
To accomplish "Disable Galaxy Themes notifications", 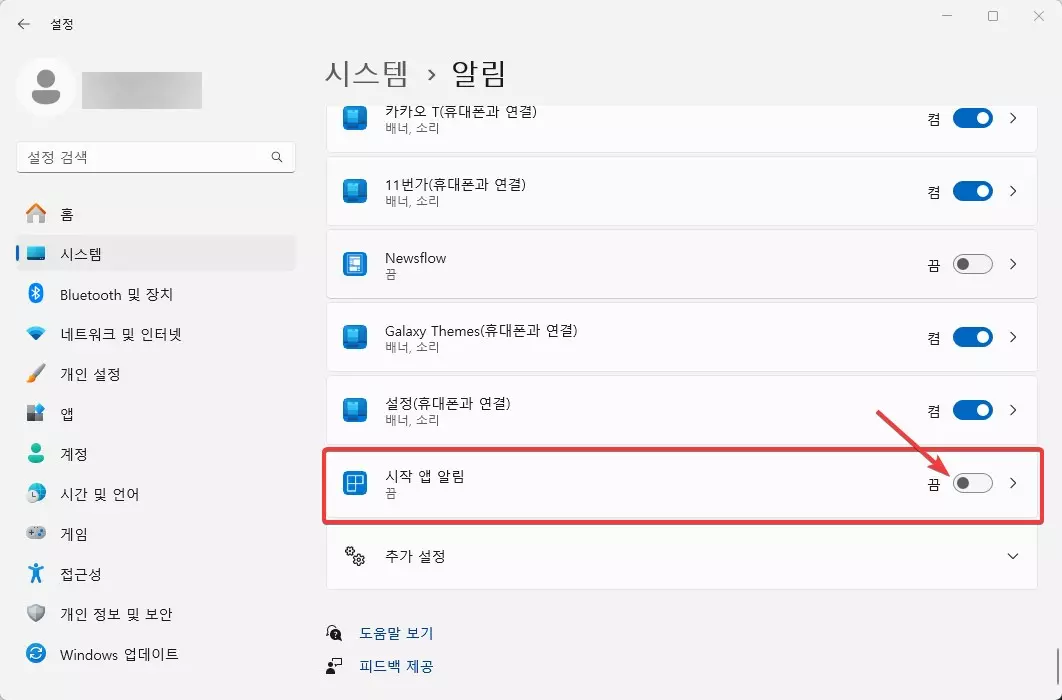I will coord(970,337).
